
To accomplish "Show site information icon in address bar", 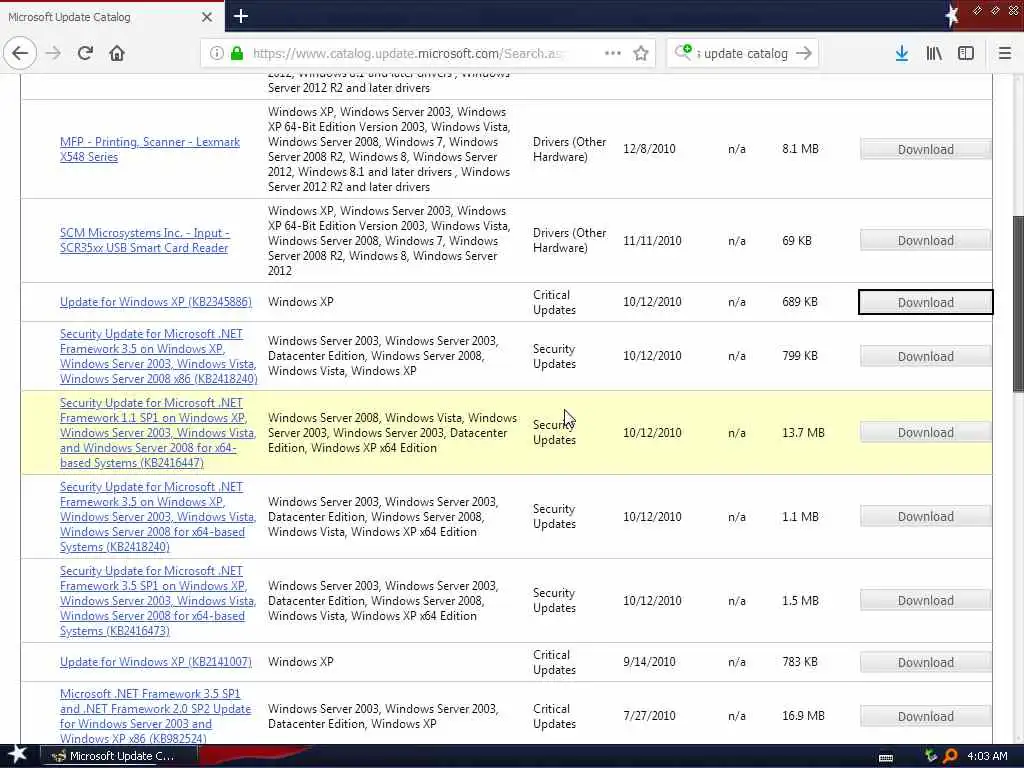I will (x=216, y=53).
